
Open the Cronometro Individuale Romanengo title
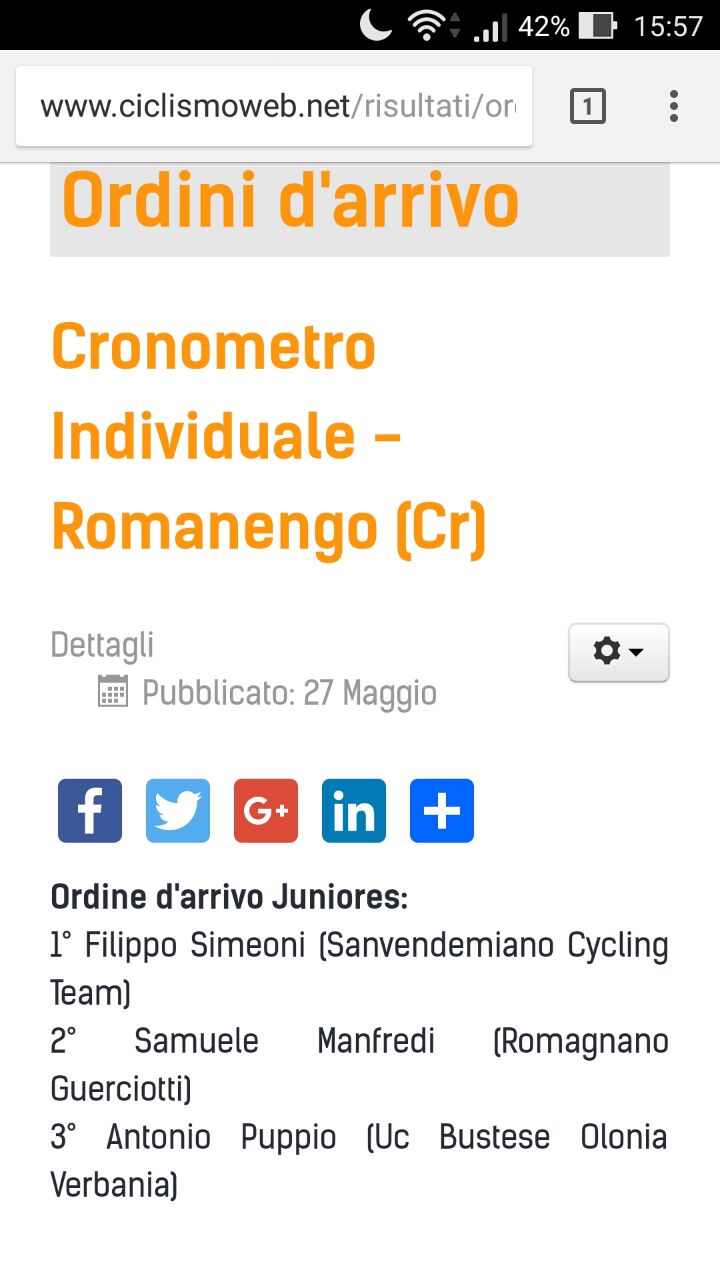pyautogui.click(x=269, y=437)
